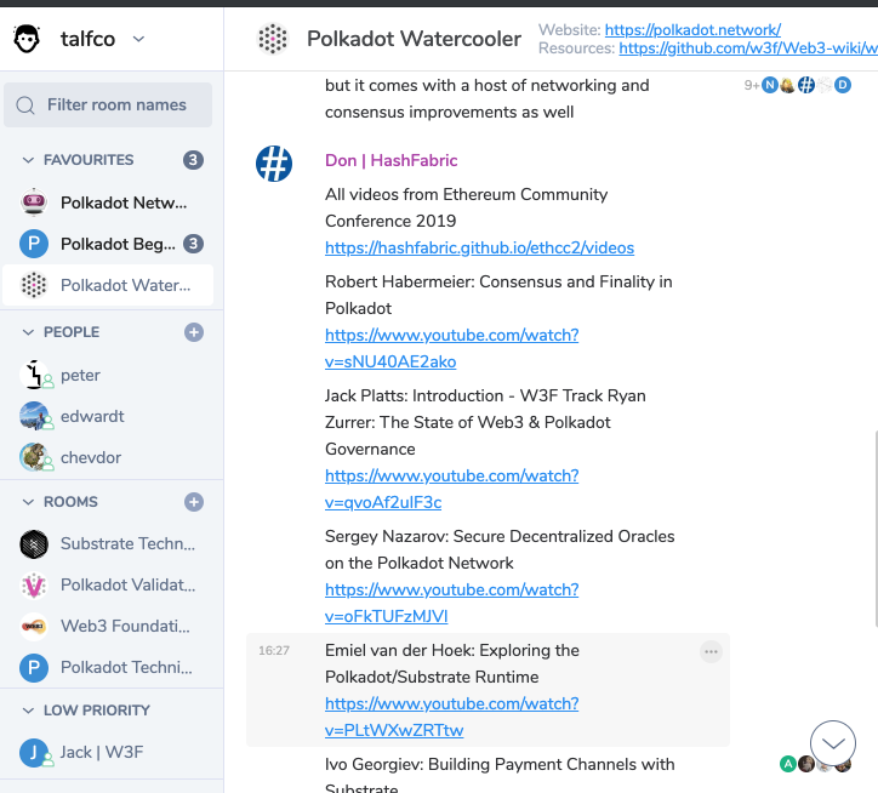878x793 pixels.
Task: Open the talfco account dropdown menu
Action: 139,39
